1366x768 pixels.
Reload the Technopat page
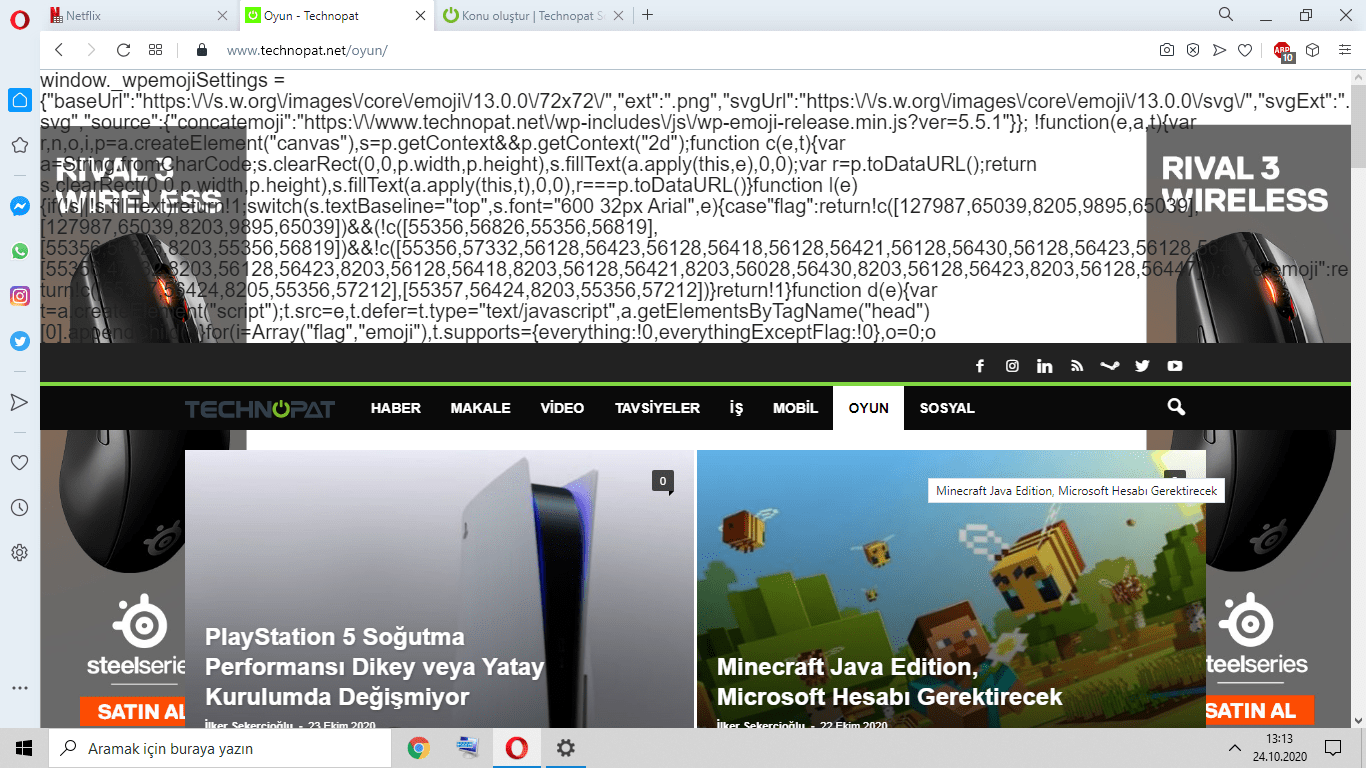pyautogui.click(x=123, y=50)
